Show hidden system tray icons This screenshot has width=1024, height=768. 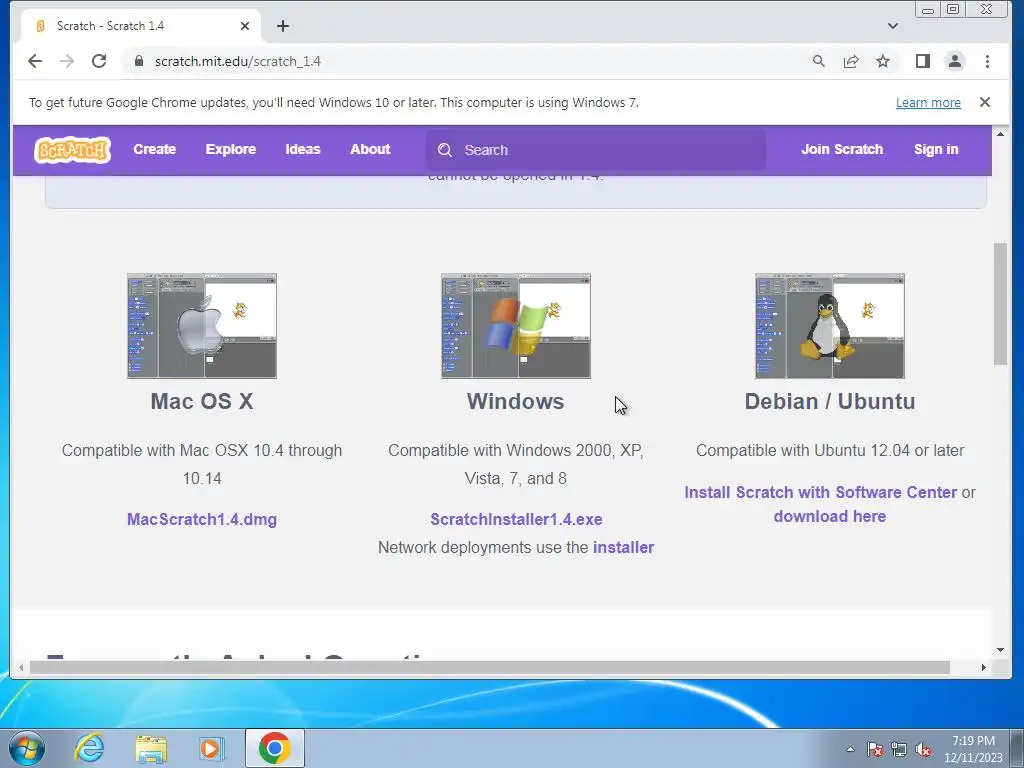click(x=850, y=750)
